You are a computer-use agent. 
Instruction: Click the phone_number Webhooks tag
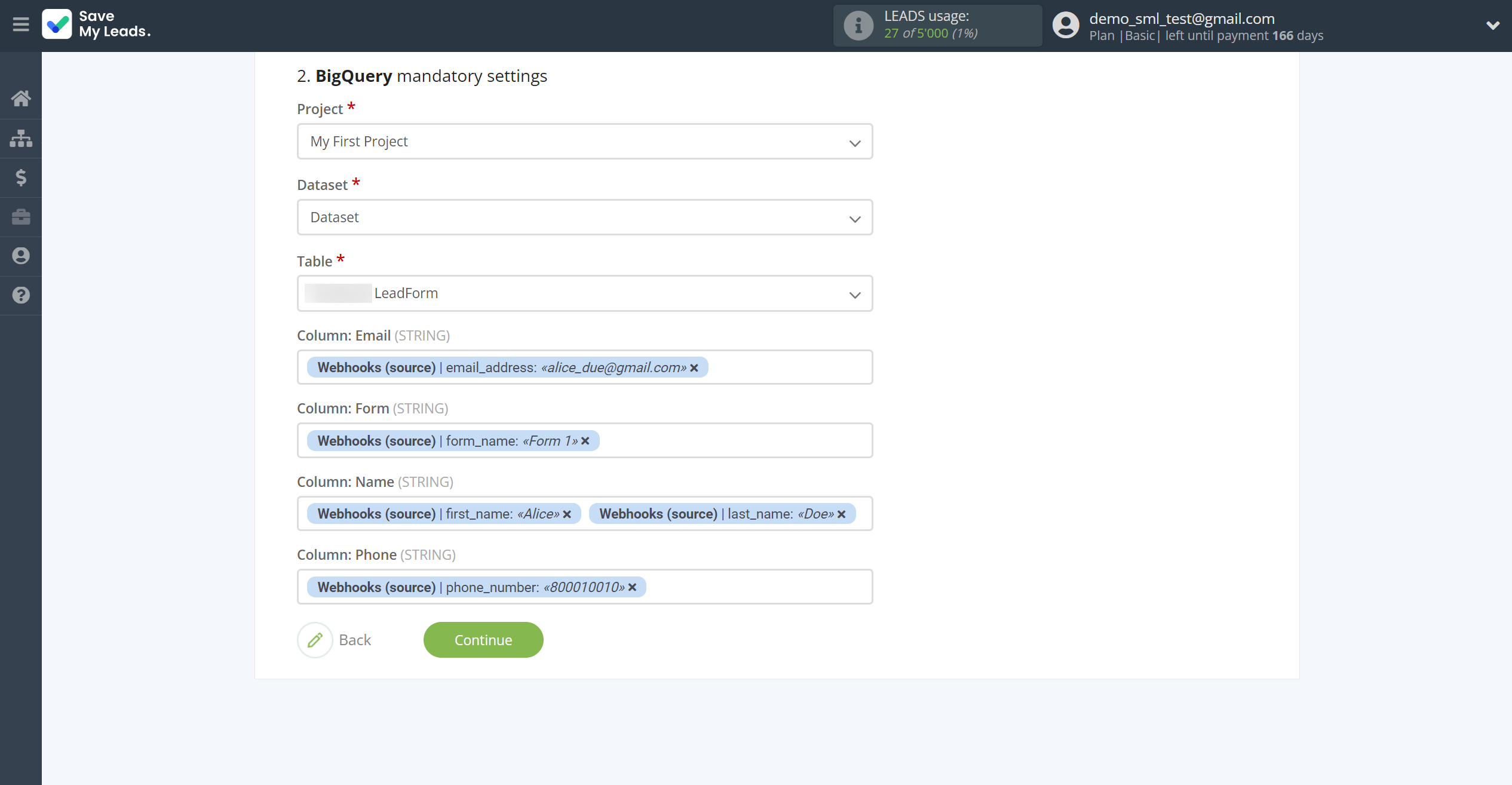click(x=476, y=587)
